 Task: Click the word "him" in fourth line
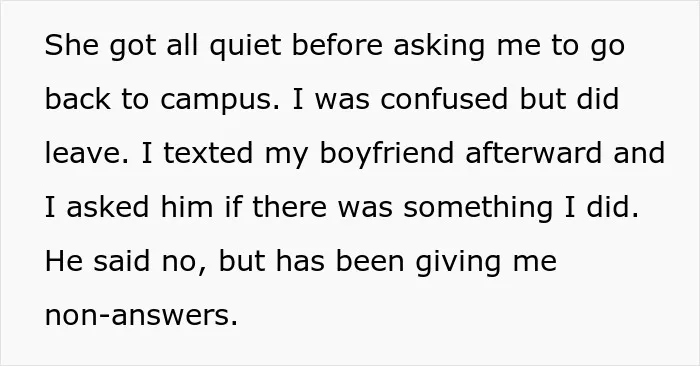(x=187, y=207)
